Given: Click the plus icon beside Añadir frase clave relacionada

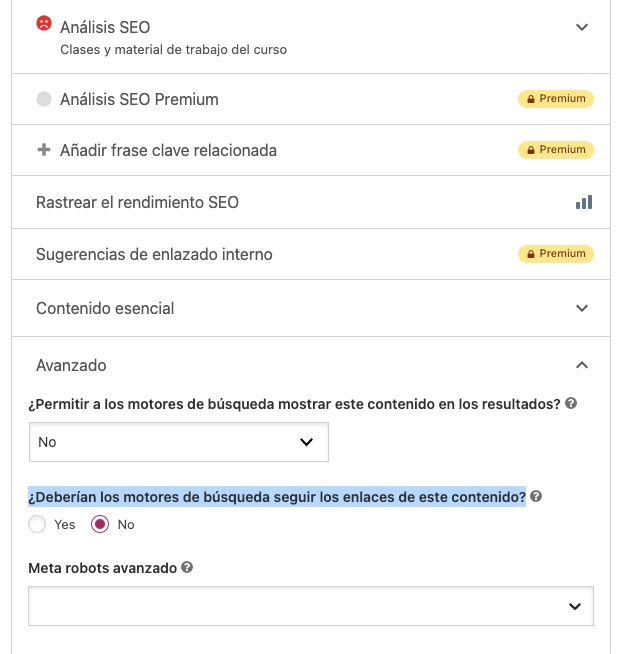Looking at the screenshot, I should click(x=44, y=150).
